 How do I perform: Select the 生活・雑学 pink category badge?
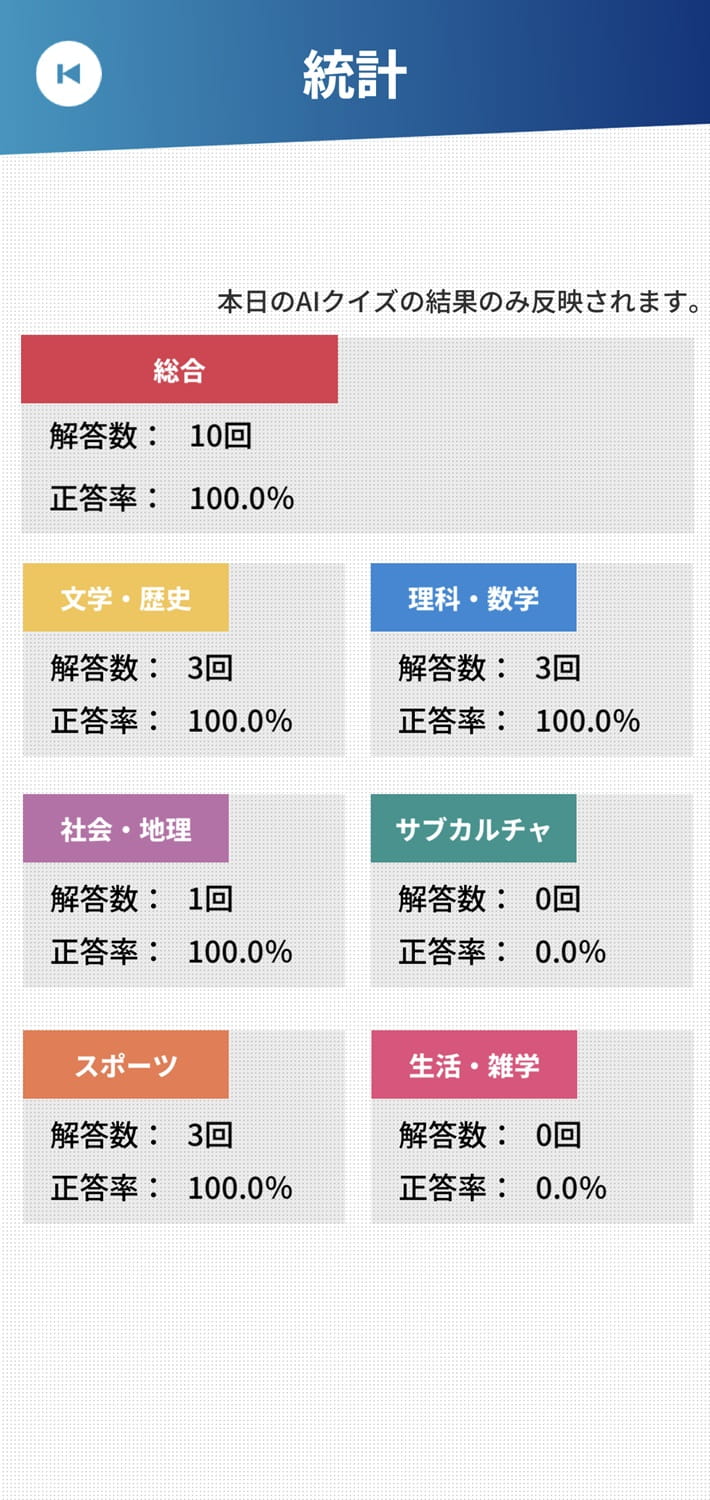(472, 1065)
